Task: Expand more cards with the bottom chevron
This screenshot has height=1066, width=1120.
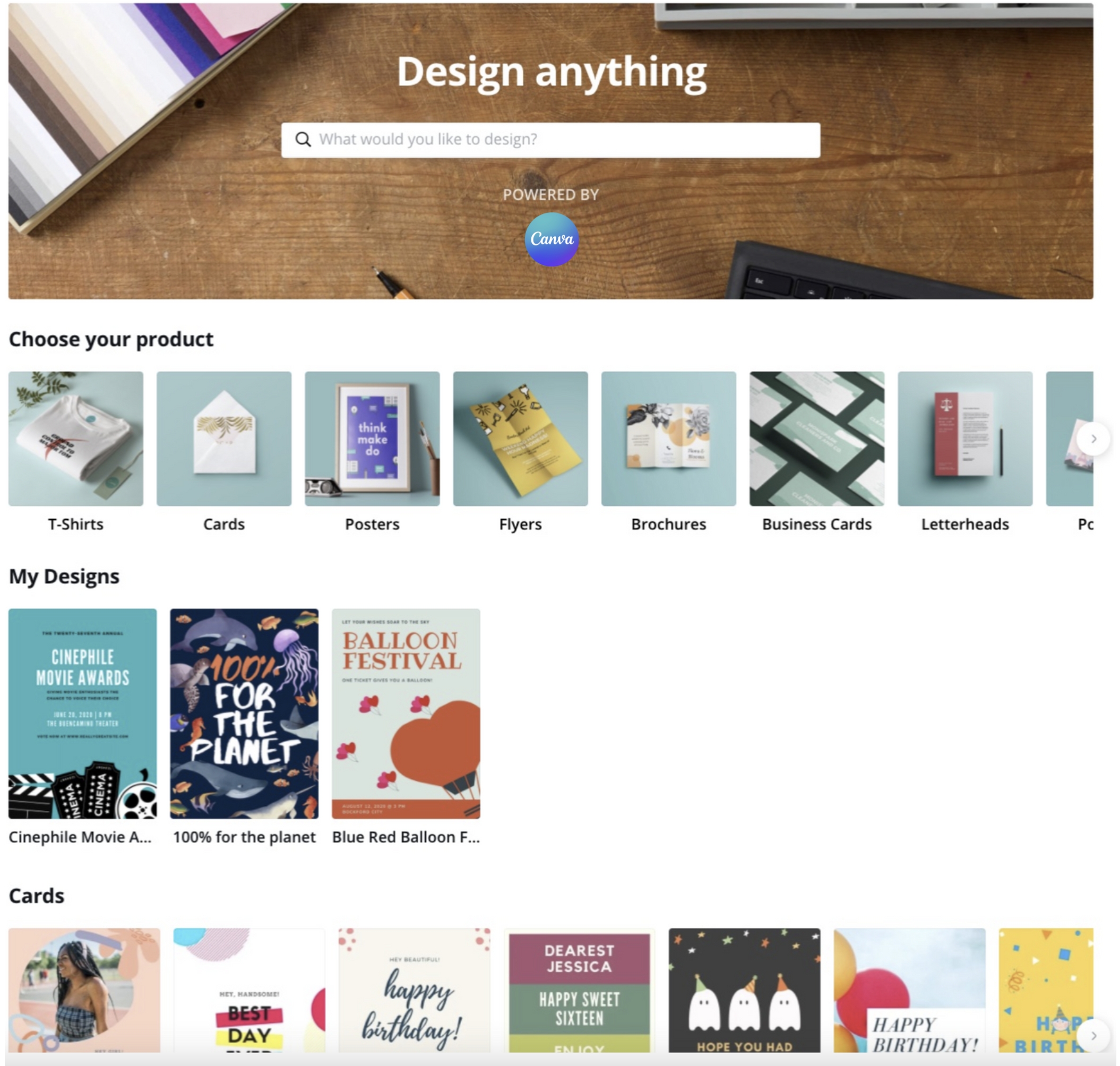Action: pyautogui.click(x=1093, y=1035)
